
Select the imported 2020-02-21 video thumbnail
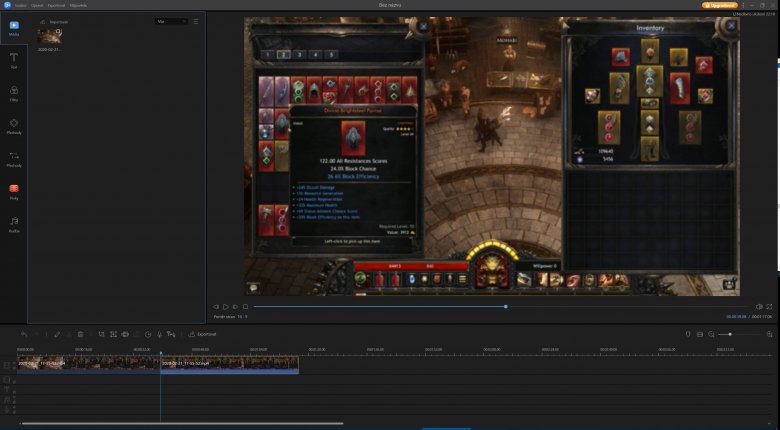click(x=50, y=36)
